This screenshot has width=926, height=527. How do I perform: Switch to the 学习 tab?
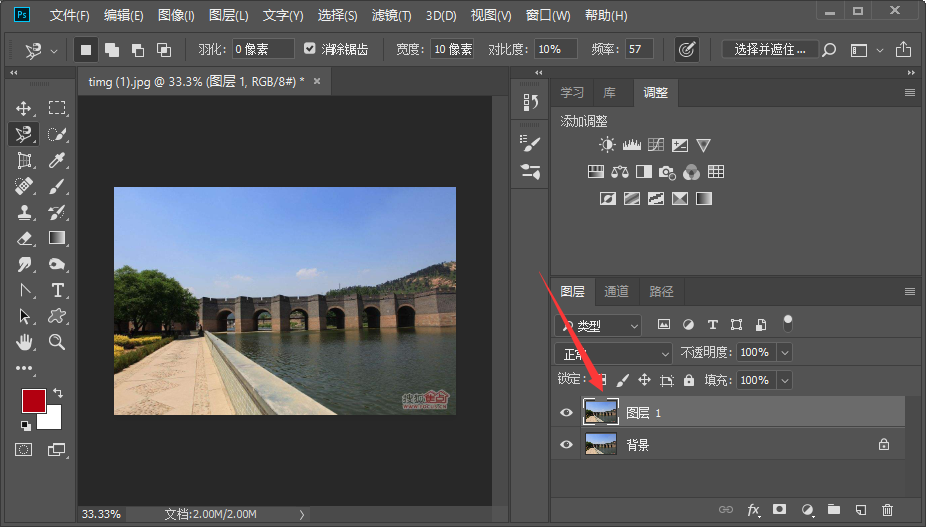(572, 93)
